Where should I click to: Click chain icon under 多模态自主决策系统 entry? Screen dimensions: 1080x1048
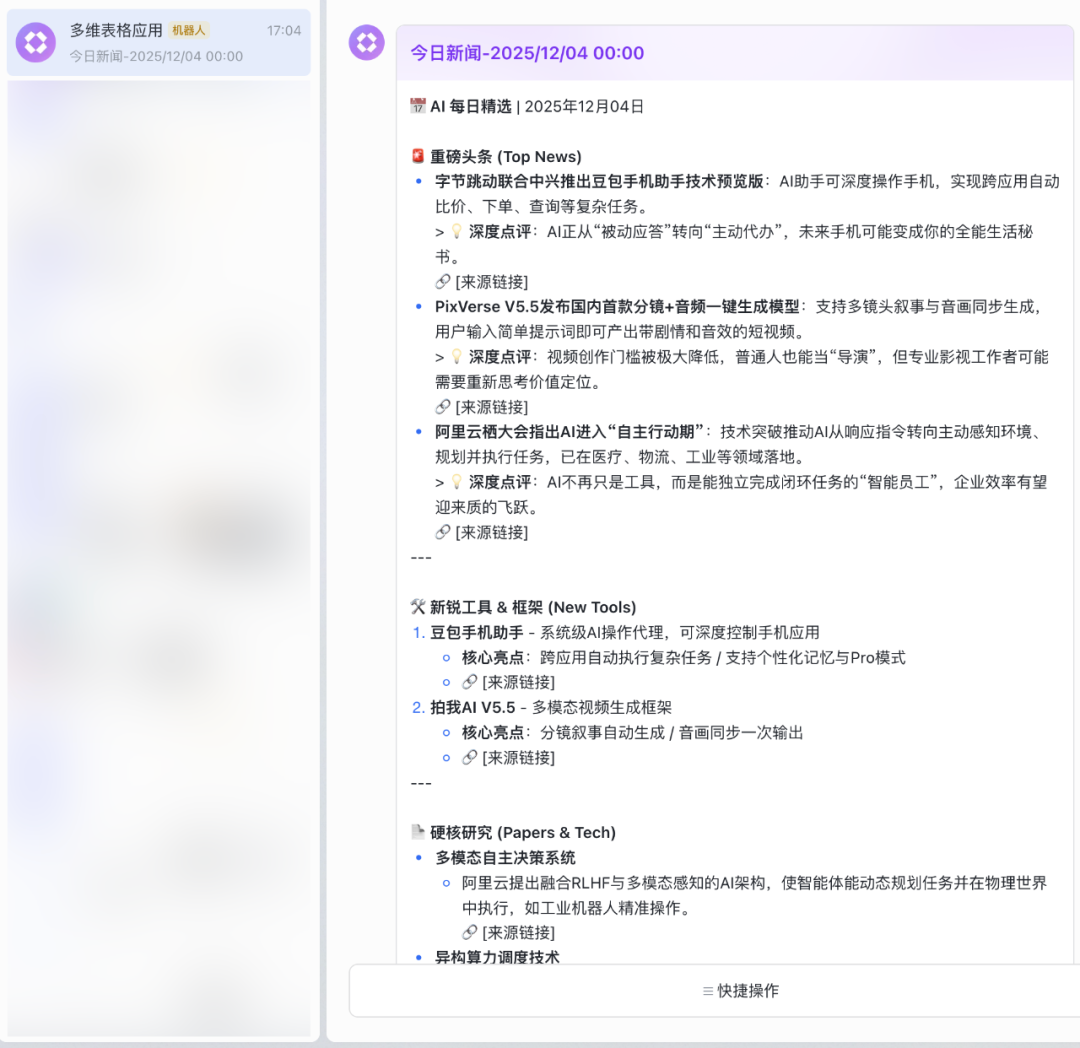point(470,932)
